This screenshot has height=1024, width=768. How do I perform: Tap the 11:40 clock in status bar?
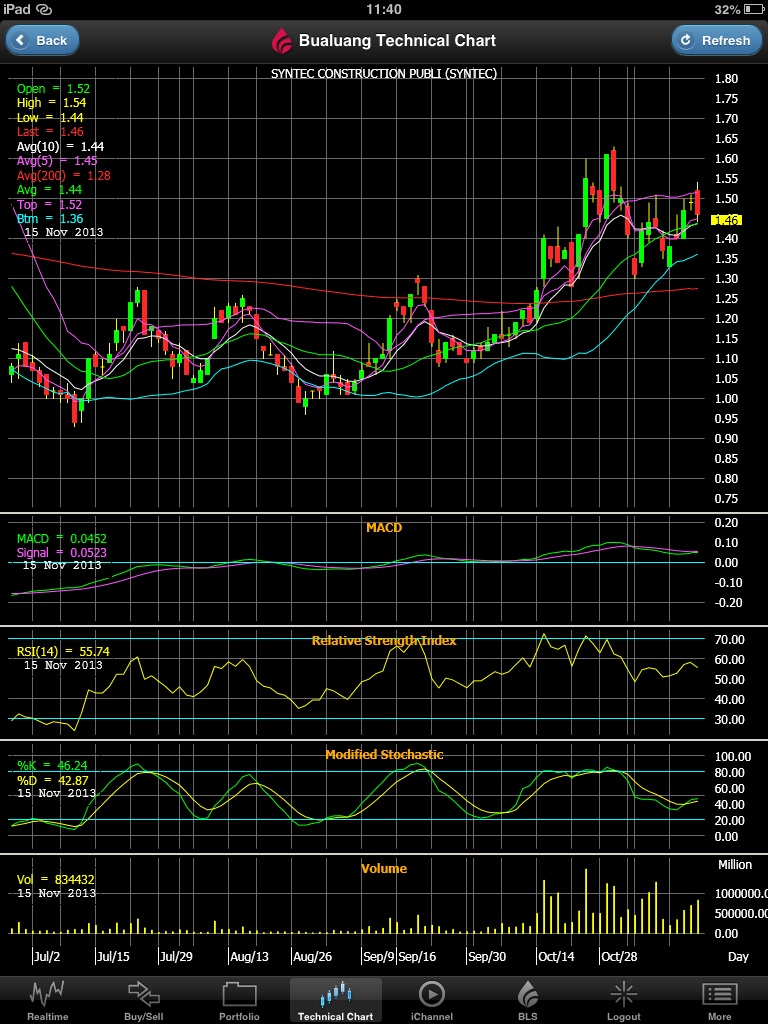[384, 9]
